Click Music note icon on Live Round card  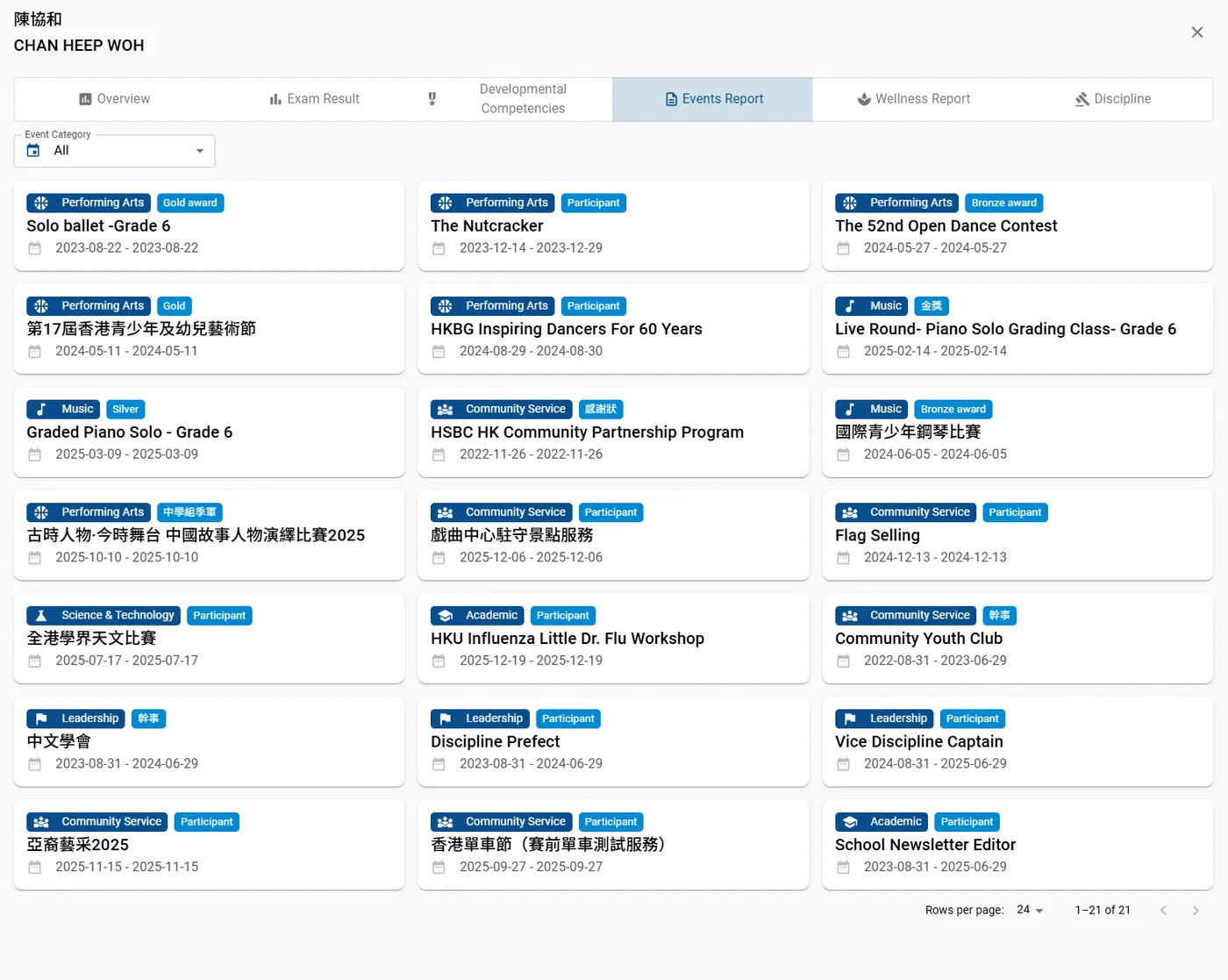(x=850, y=306)
